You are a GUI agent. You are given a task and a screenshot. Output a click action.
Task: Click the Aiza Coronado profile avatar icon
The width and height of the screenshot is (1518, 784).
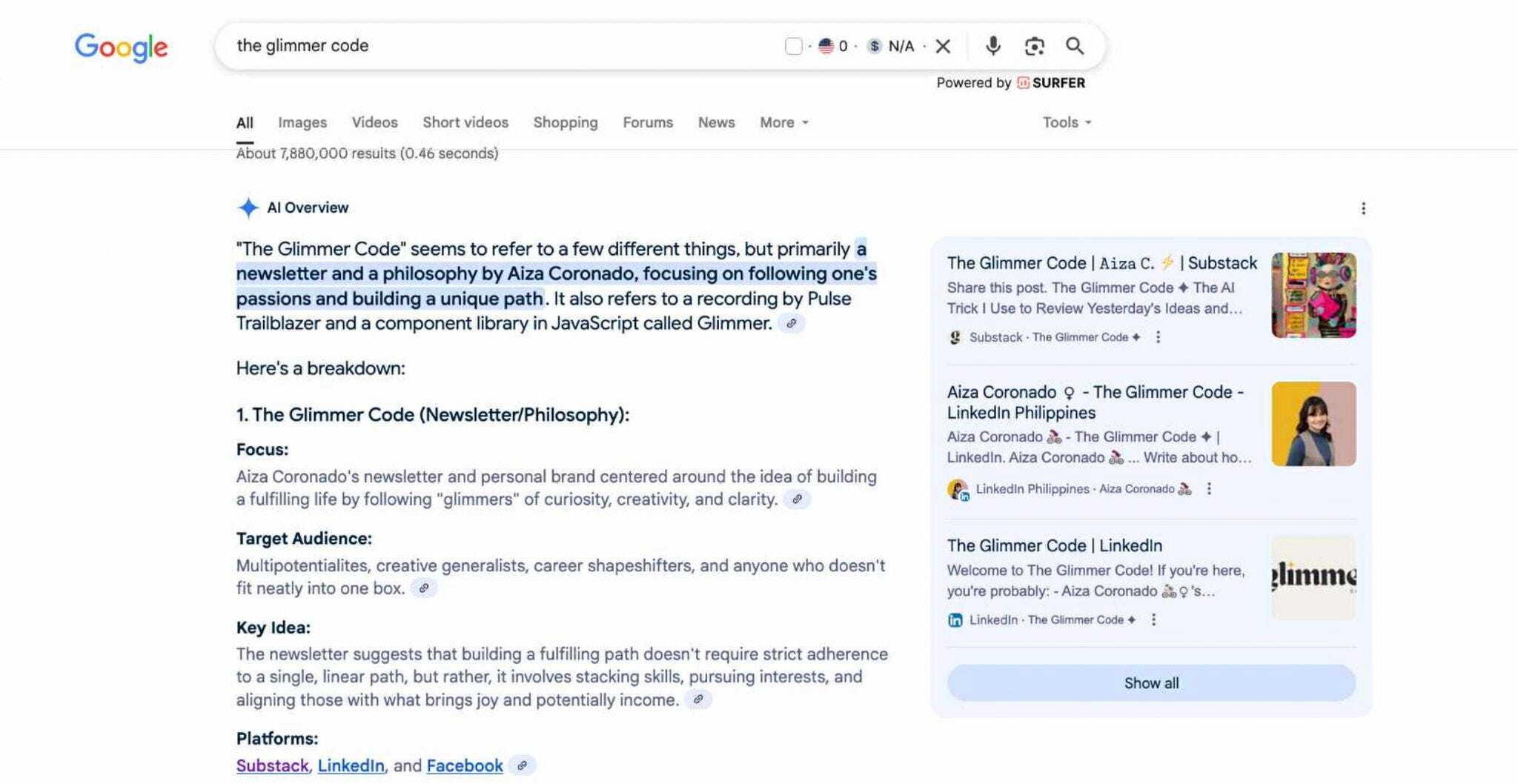[958, 490]
